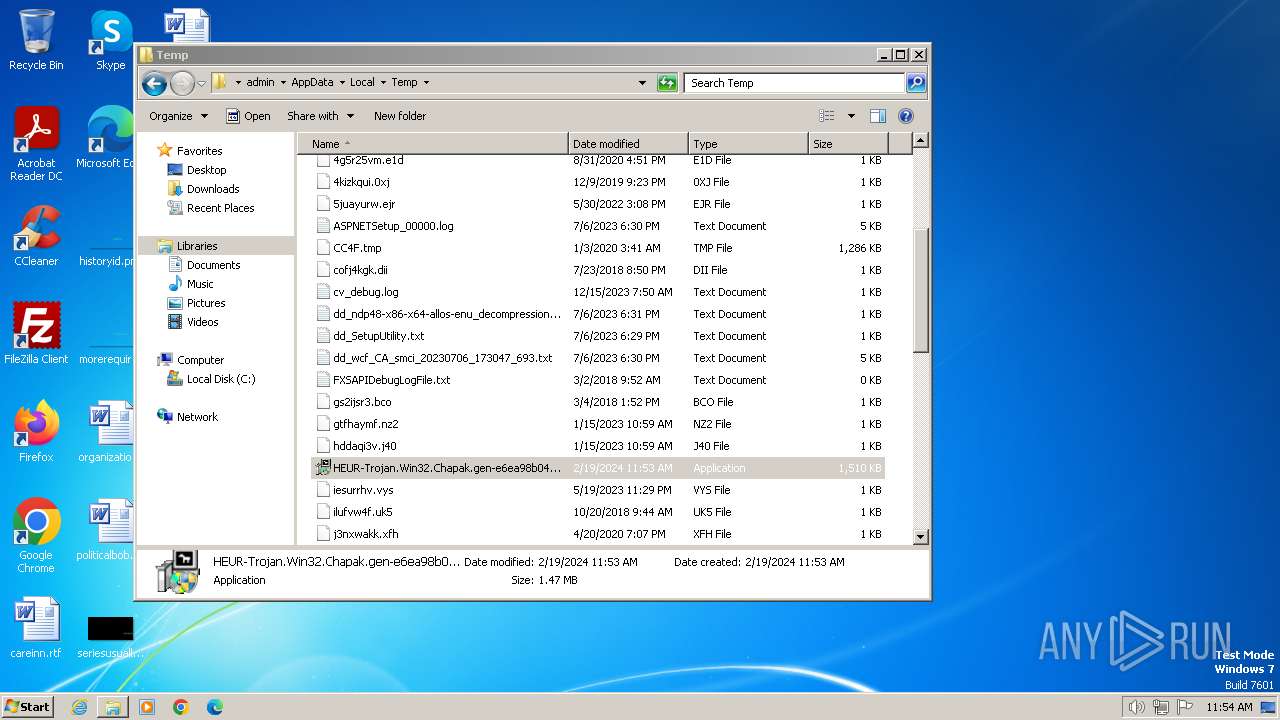Screen dimensions: 1280x720
Task: Open the Share with menu
Action: (x=319, y=116)
